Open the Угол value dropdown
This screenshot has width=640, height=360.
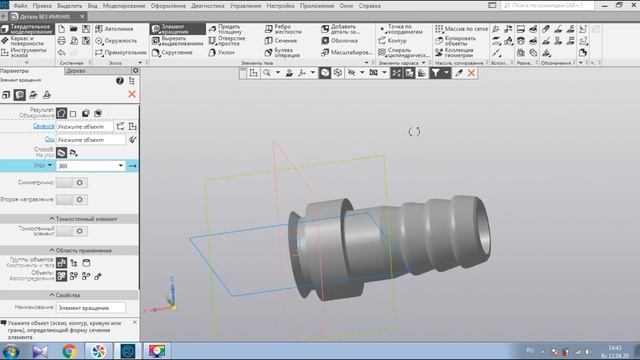[120, 166]
